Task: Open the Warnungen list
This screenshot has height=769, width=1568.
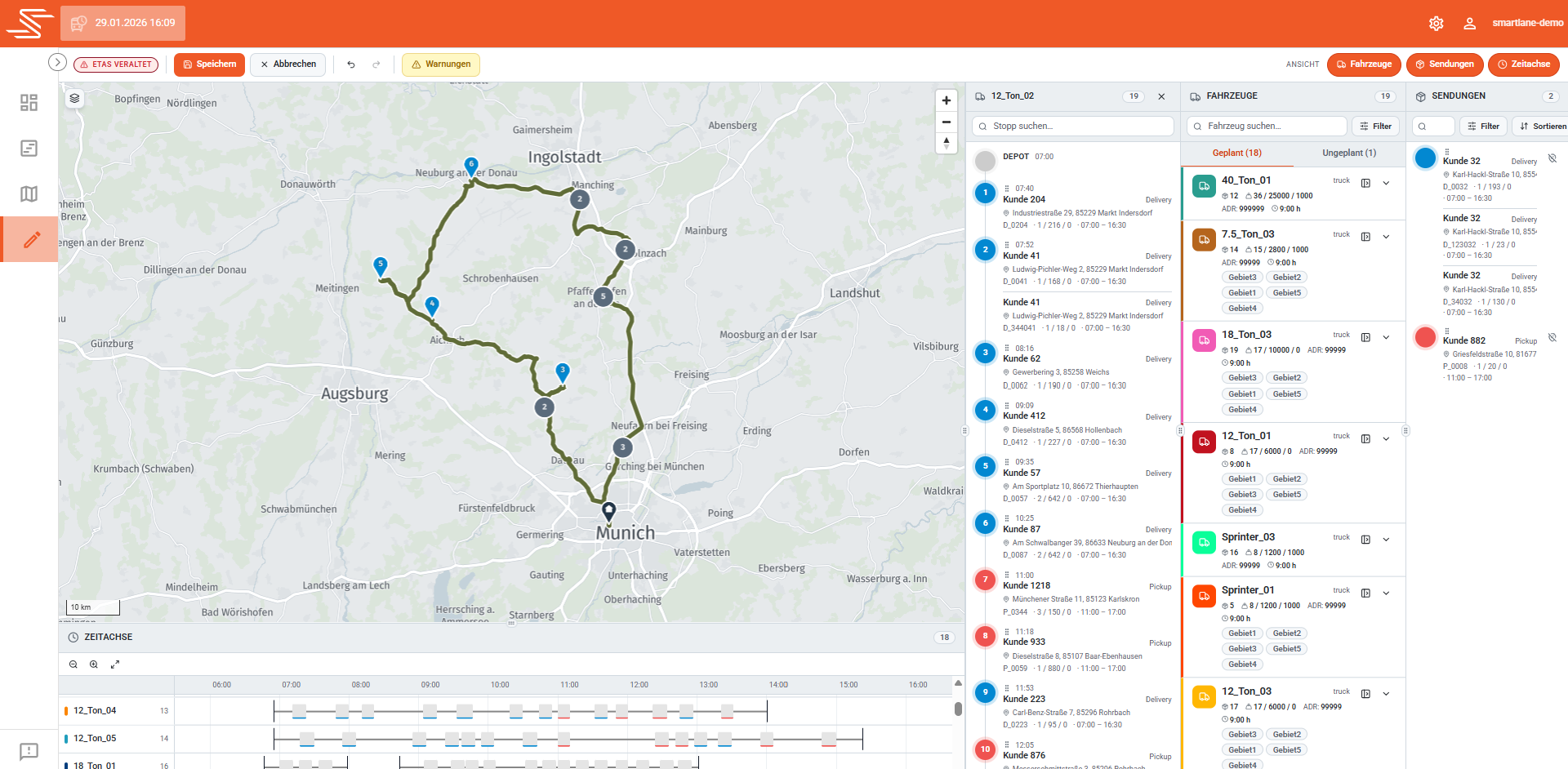Action: (441, 64)
